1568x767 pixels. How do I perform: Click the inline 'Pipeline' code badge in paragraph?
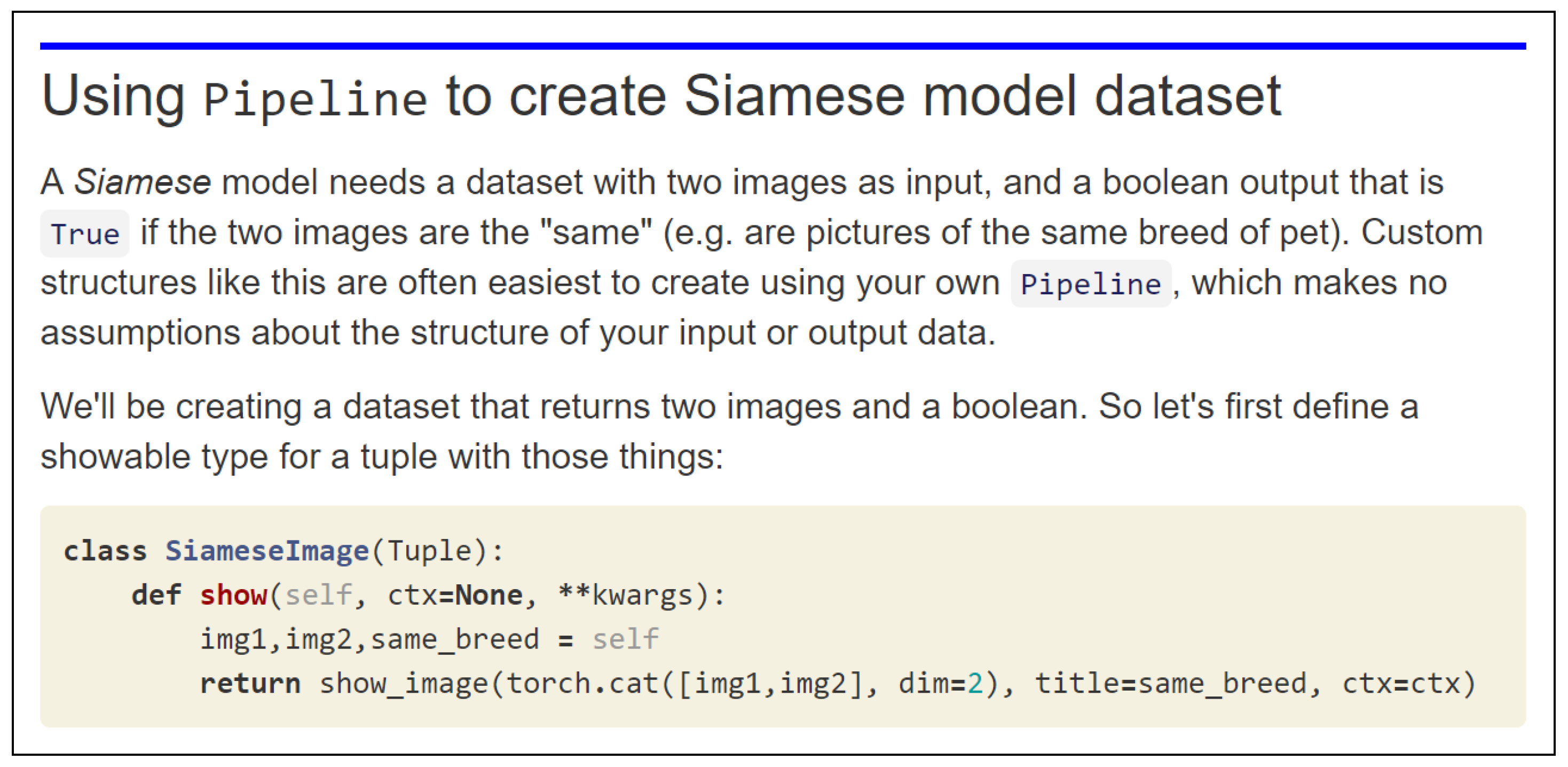[1090, 285]
